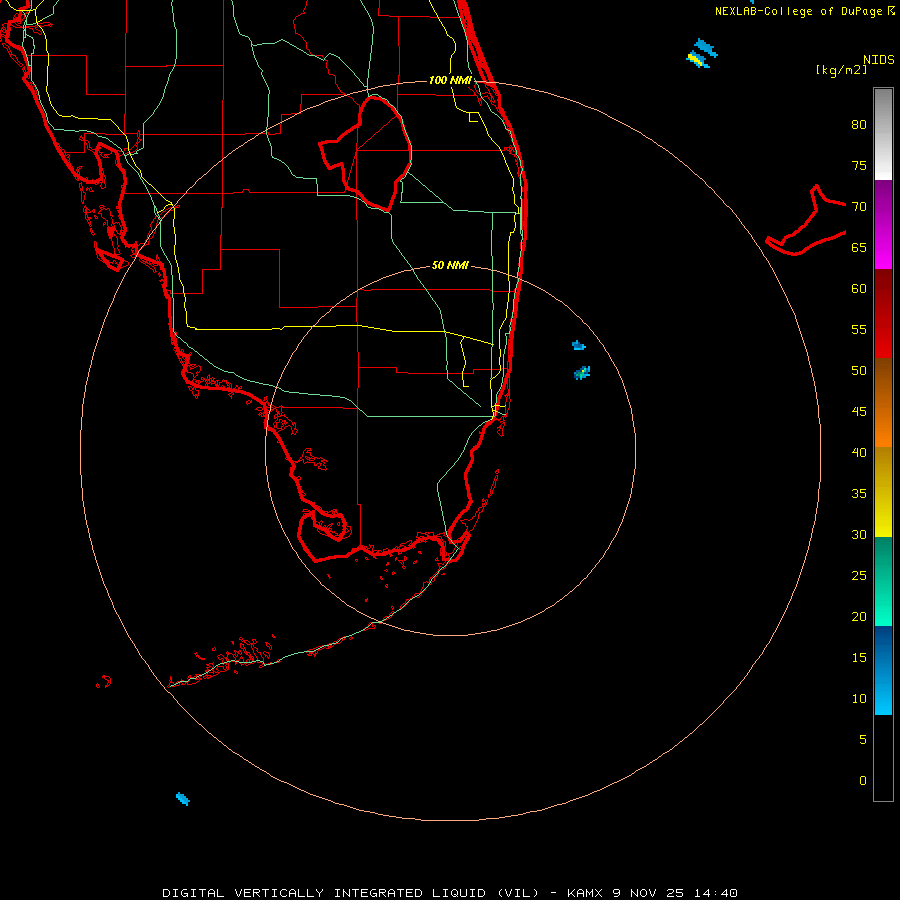Pick the blue band of the VIL scale

point(883,670)
